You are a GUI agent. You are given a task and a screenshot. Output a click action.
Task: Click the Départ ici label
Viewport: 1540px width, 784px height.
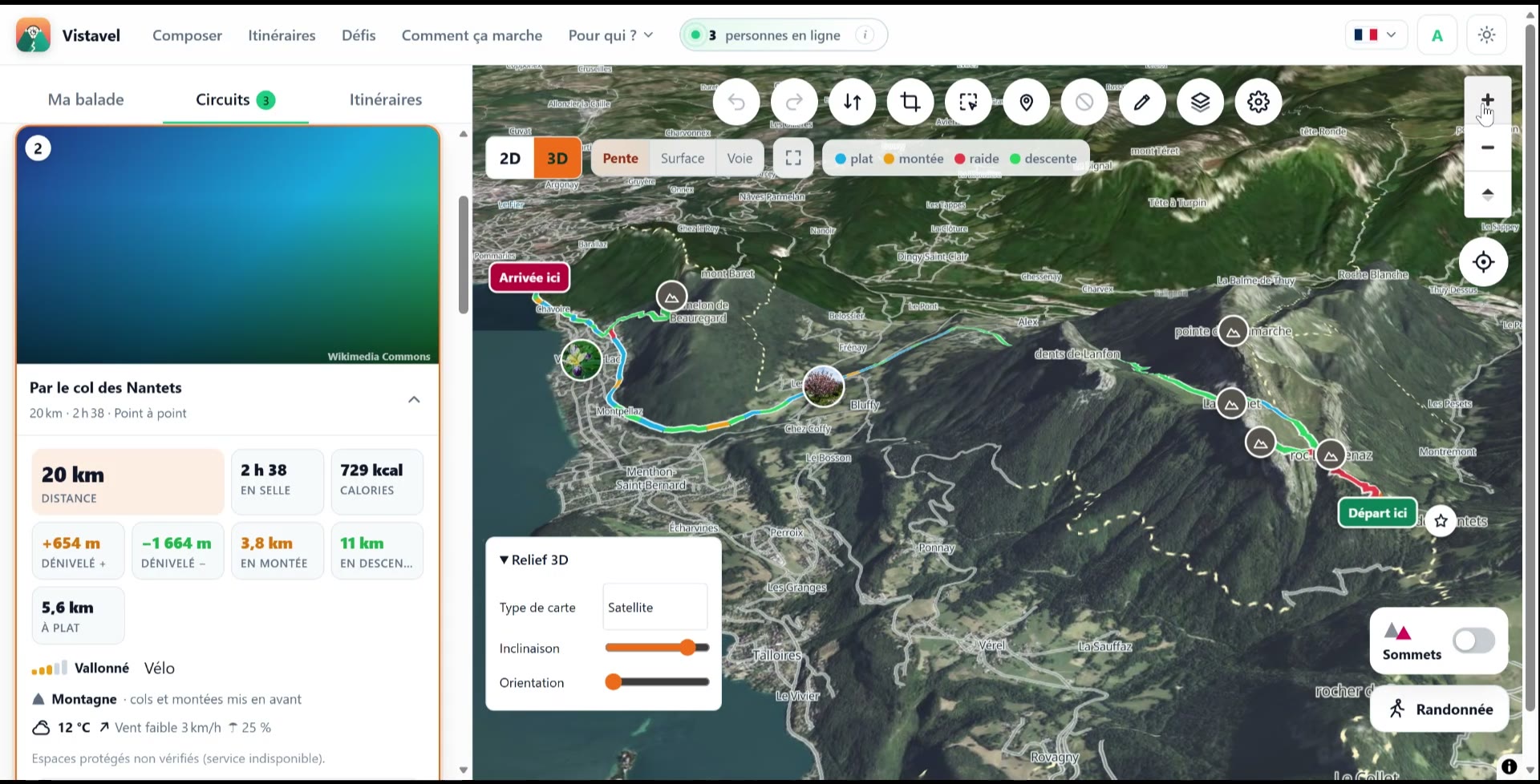[1377, 513]
